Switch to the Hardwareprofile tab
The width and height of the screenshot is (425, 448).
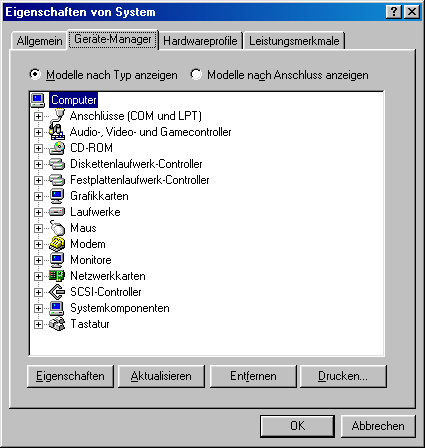200,41
